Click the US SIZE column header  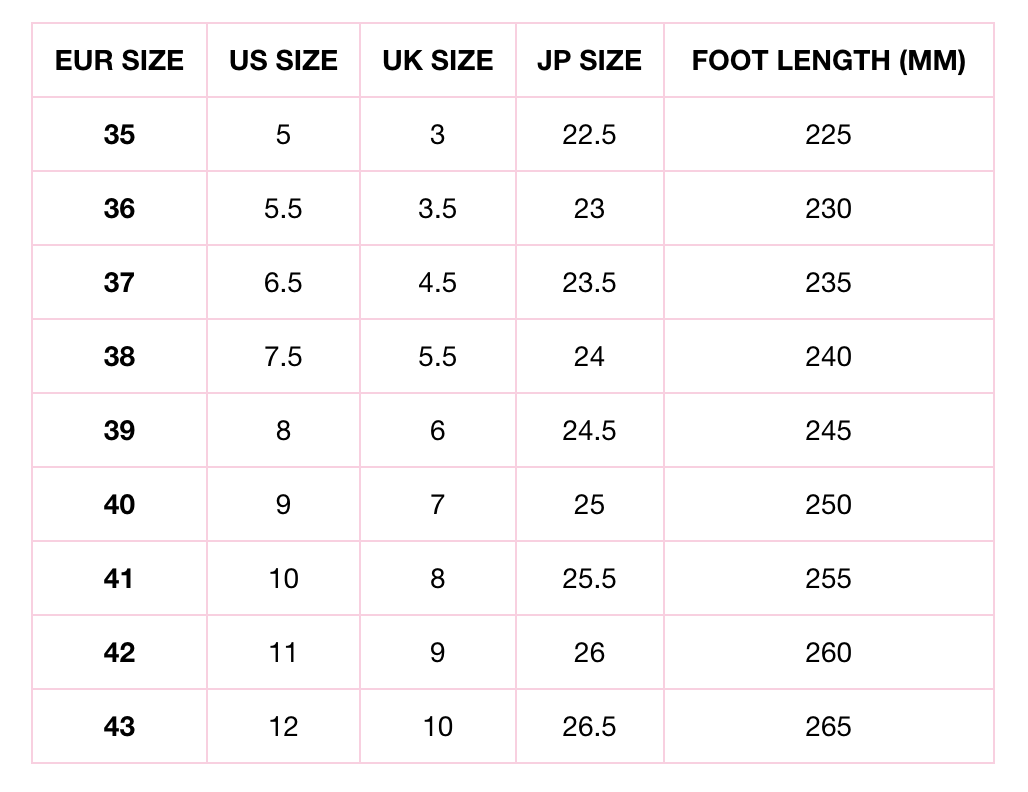pos(283,61)
